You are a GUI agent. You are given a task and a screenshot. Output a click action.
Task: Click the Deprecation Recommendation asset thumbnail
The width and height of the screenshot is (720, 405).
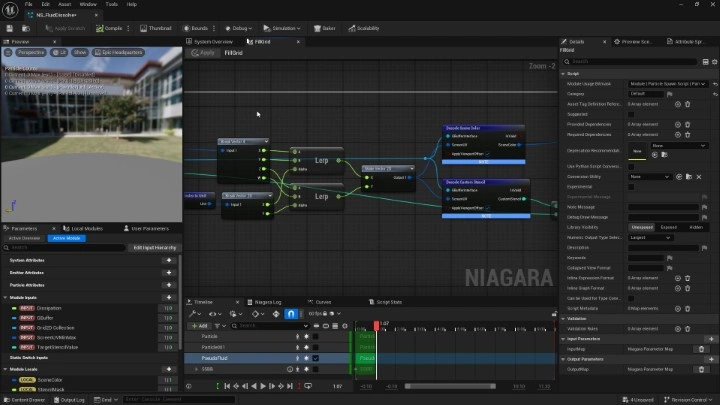pos(636,149)
